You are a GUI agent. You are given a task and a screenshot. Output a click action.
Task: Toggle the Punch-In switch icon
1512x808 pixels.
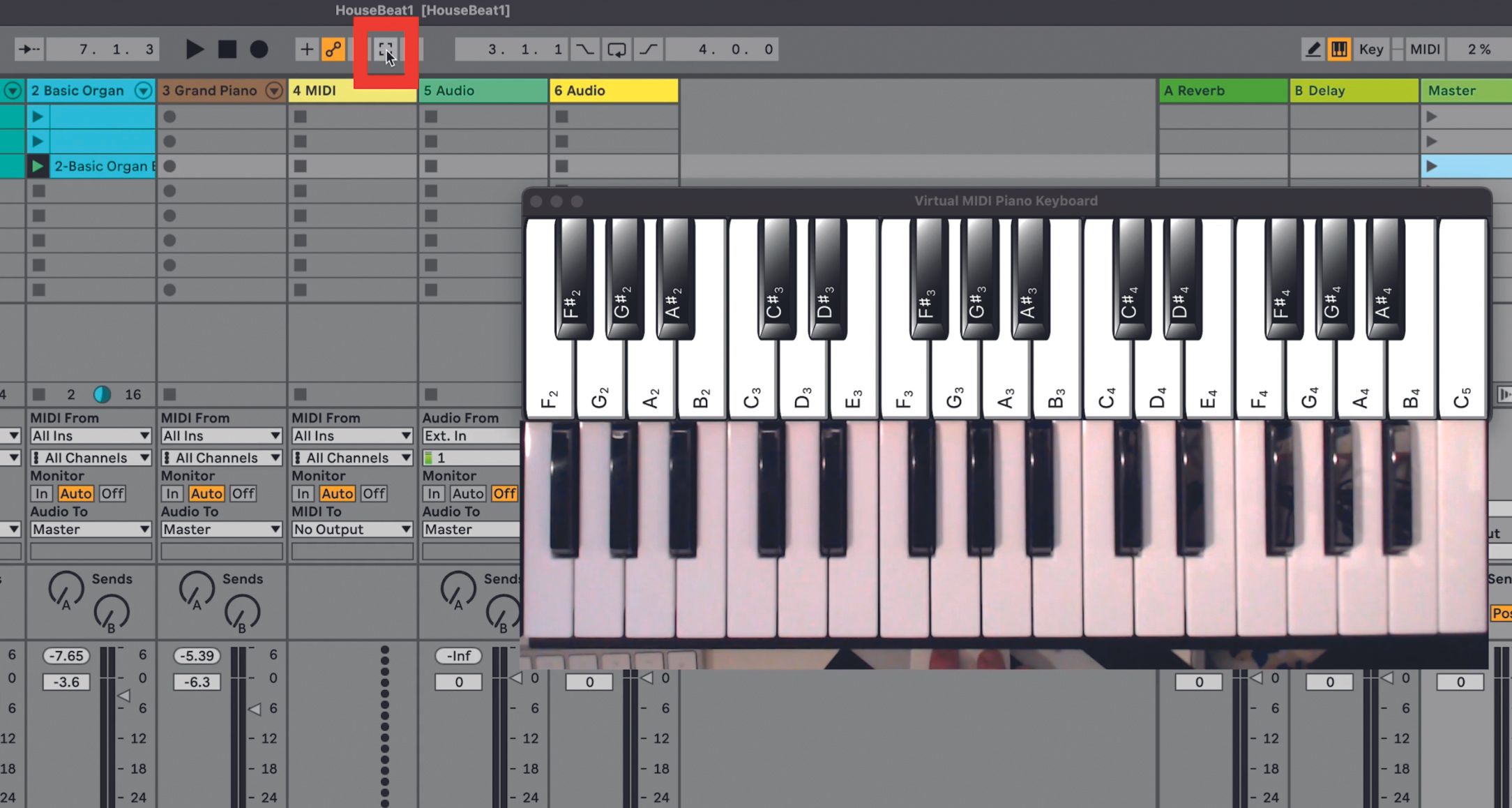click(584, 50)
